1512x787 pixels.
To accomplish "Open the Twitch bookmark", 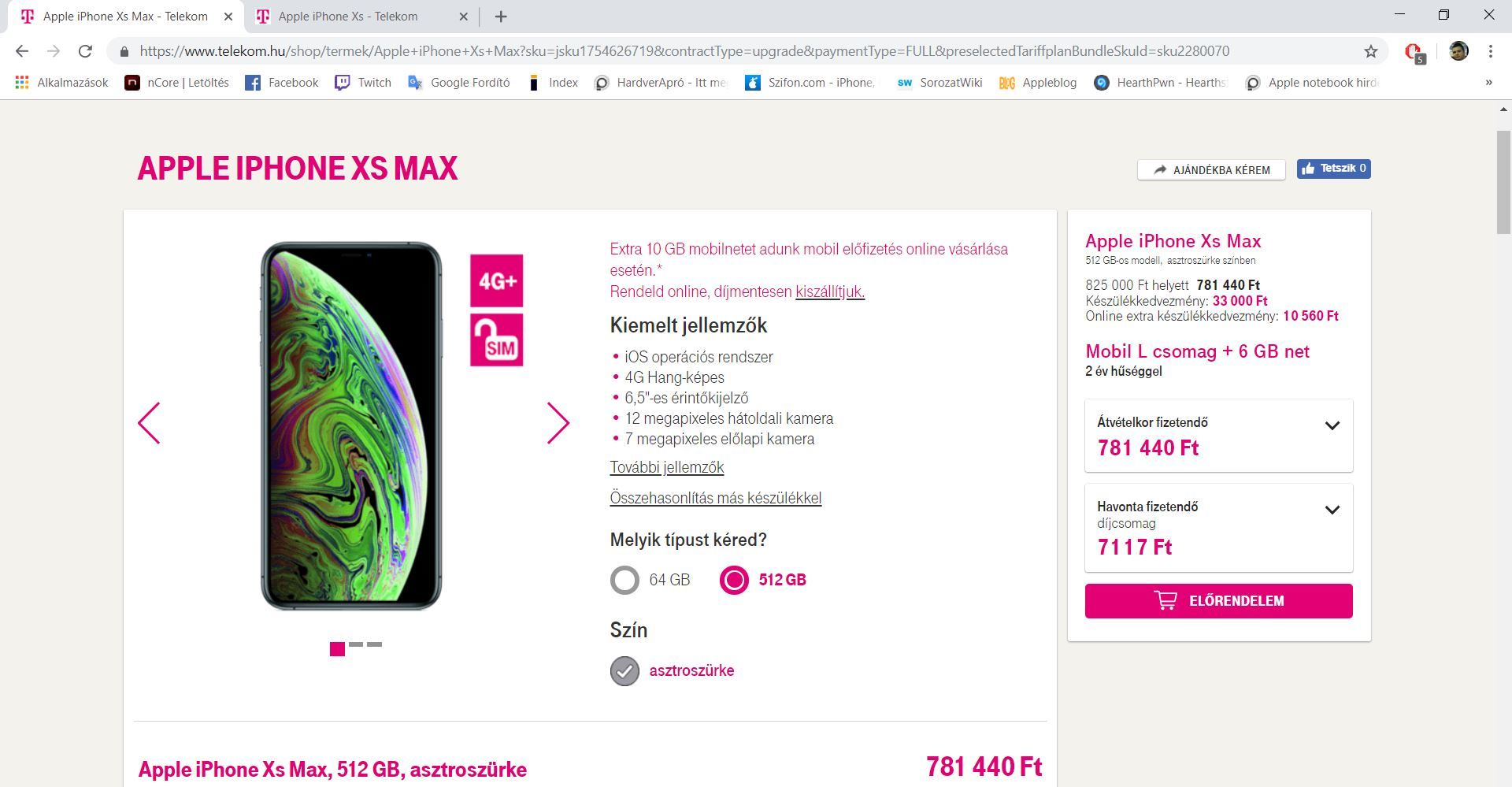I will [363, 83].
